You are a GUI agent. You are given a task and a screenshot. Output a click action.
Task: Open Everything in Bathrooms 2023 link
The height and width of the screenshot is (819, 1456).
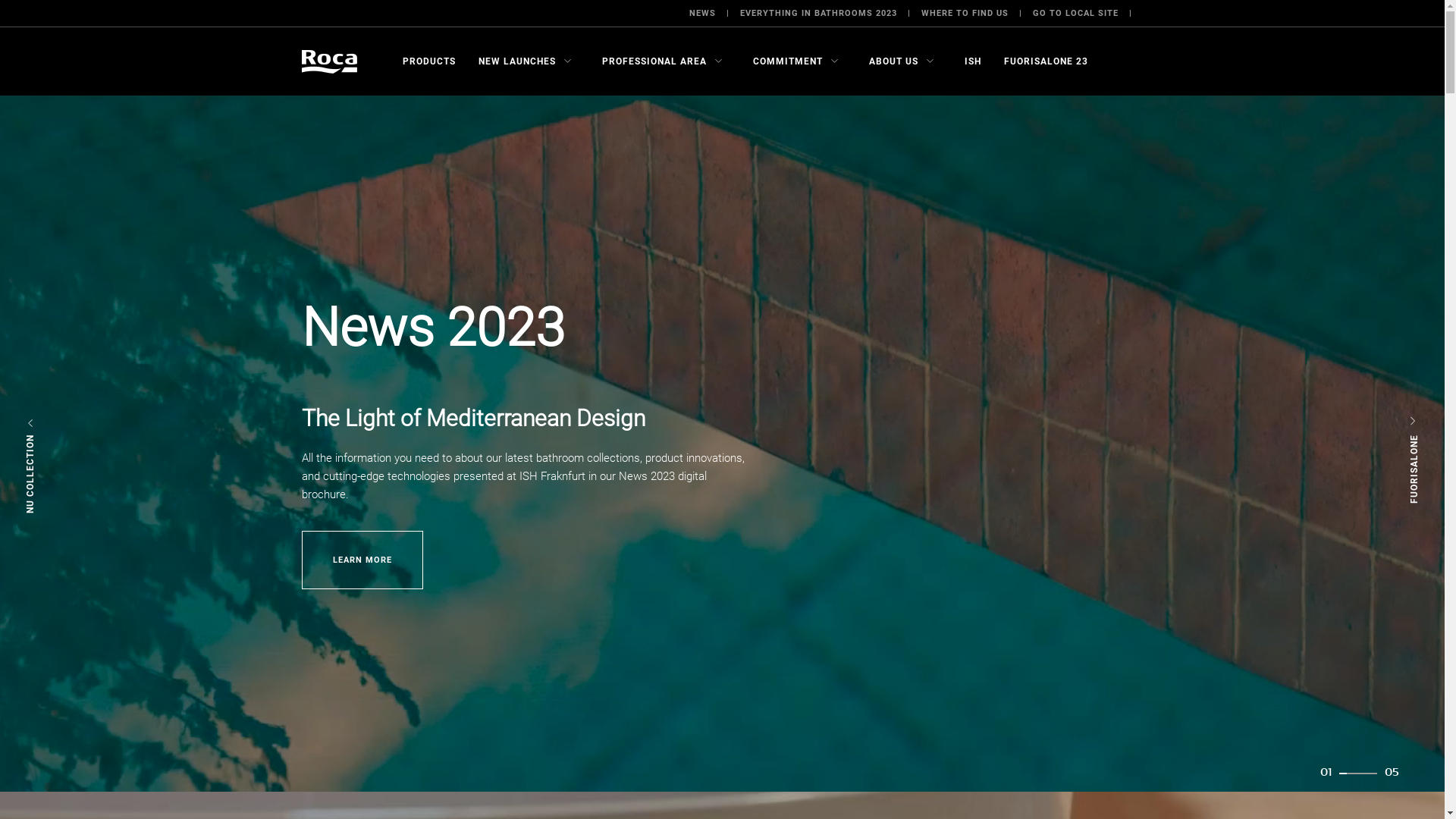pos(818,14)
